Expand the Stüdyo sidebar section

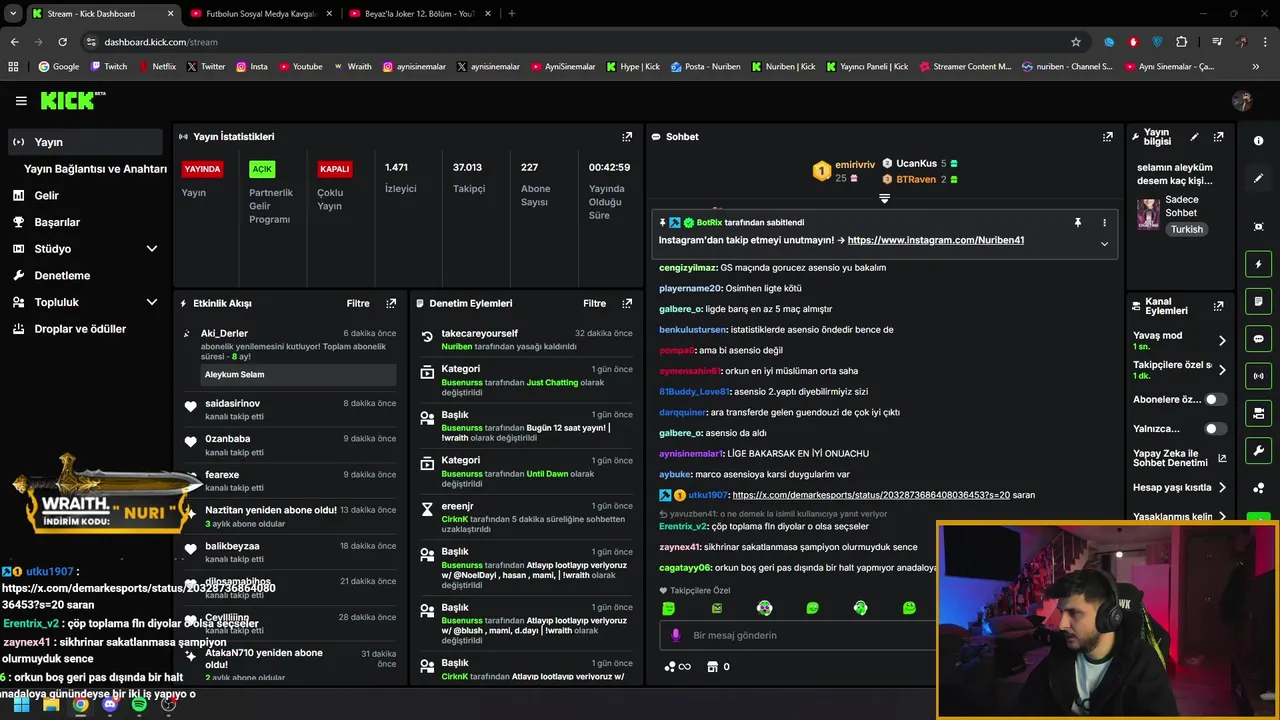[152, 249]
